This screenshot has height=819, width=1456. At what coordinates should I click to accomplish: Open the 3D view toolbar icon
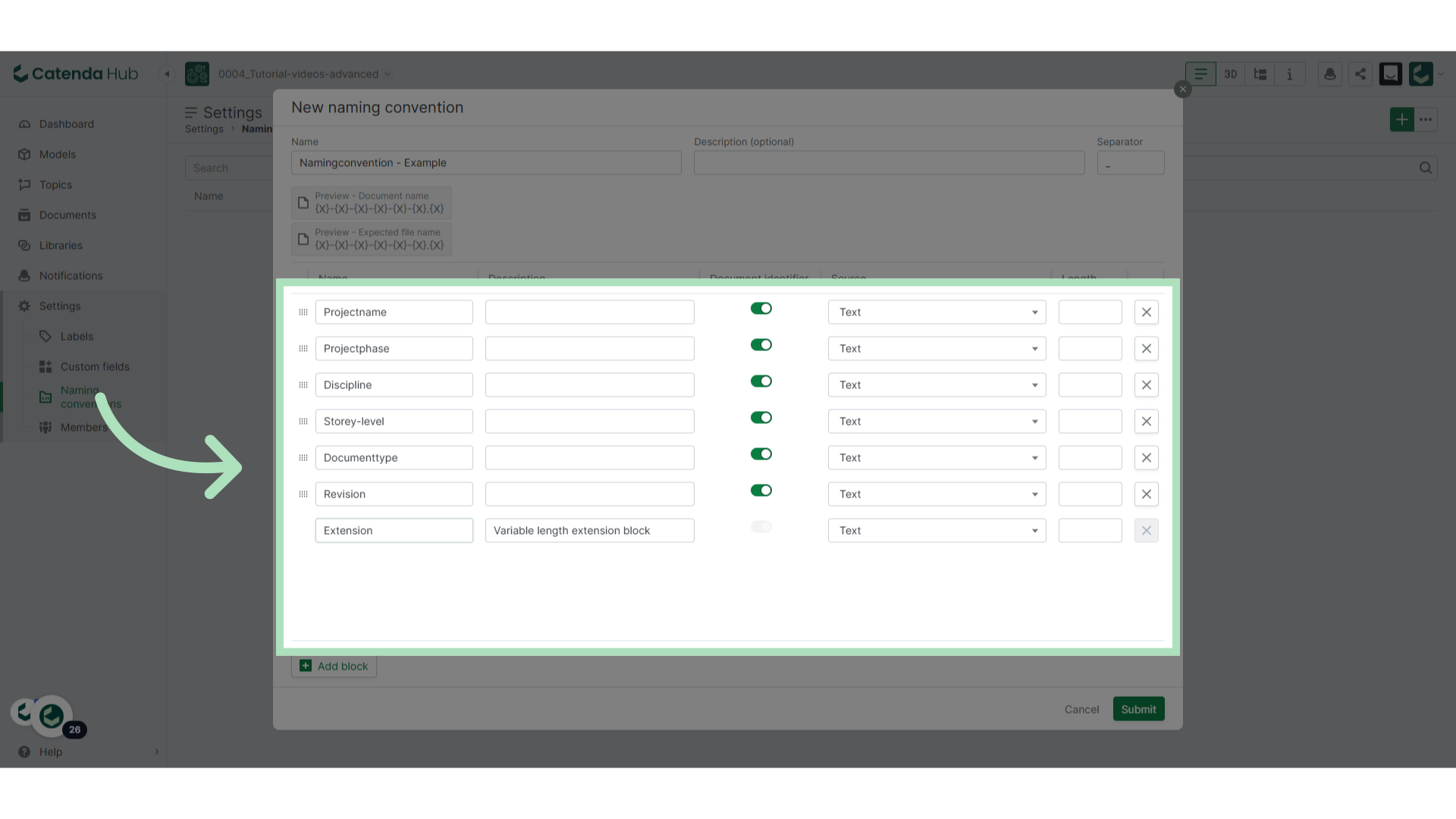pyautogui.click(x=1230, y=74)
